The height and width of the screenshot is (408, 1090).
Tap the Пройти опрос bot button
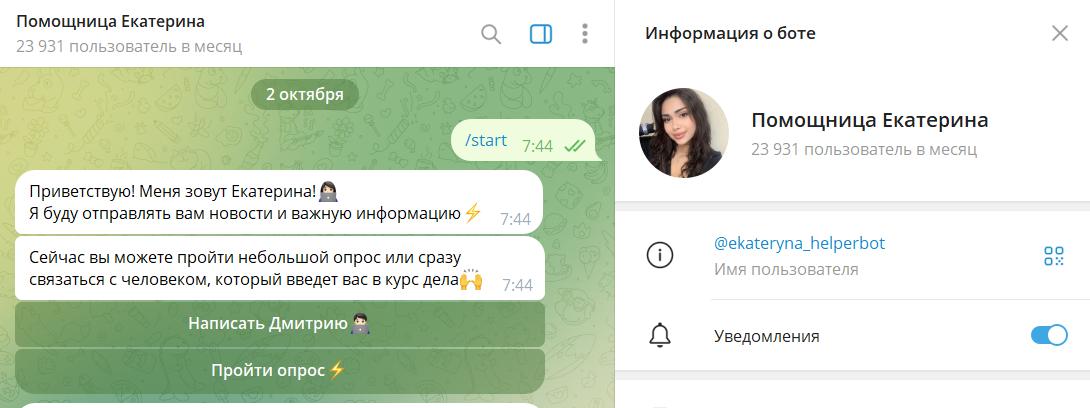[x=279, y=370]
